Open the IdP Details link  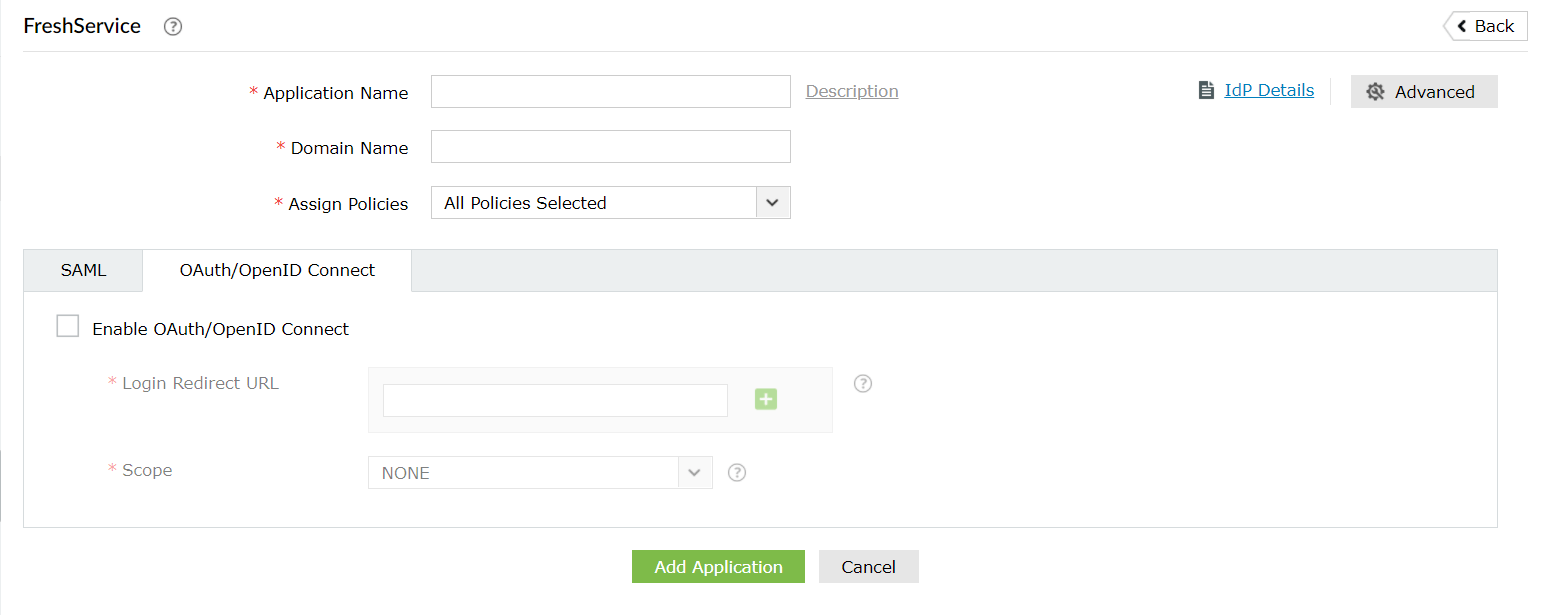[x=1269, y=90]
